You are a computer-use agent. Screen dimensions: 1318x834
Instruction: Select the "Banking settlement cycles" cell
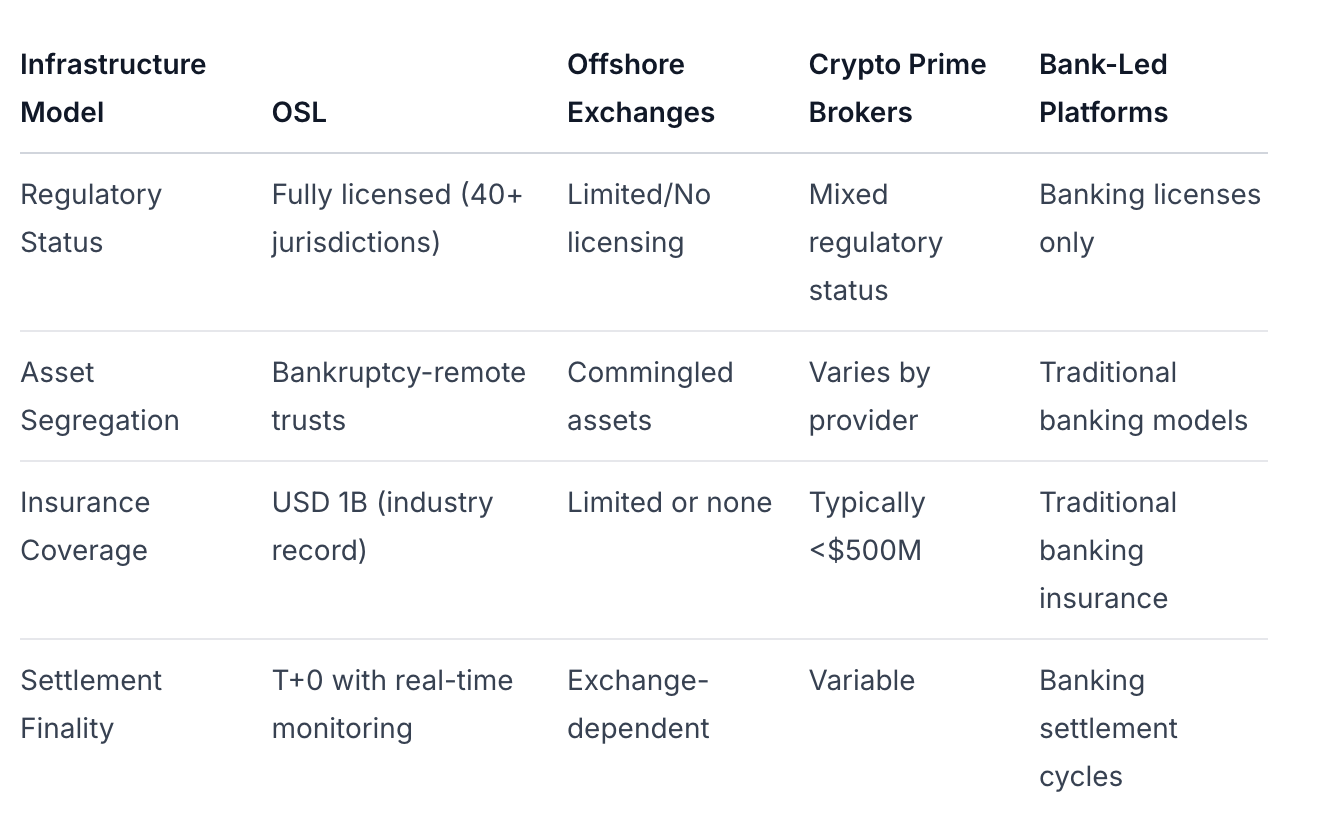(1108, 728)
